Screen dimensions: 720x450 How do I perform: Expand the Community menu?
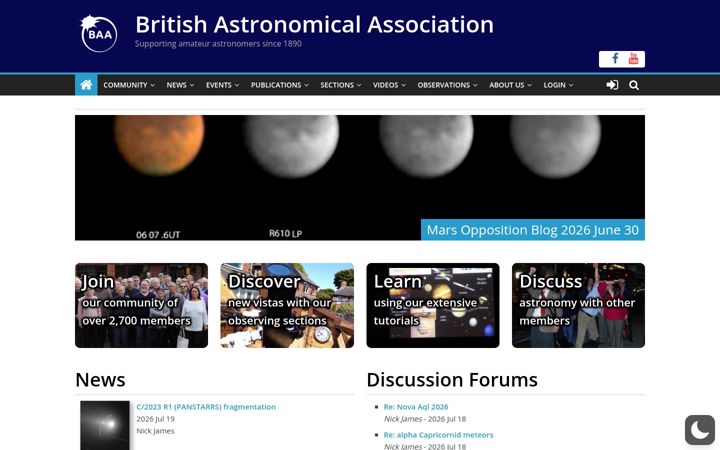129,85
